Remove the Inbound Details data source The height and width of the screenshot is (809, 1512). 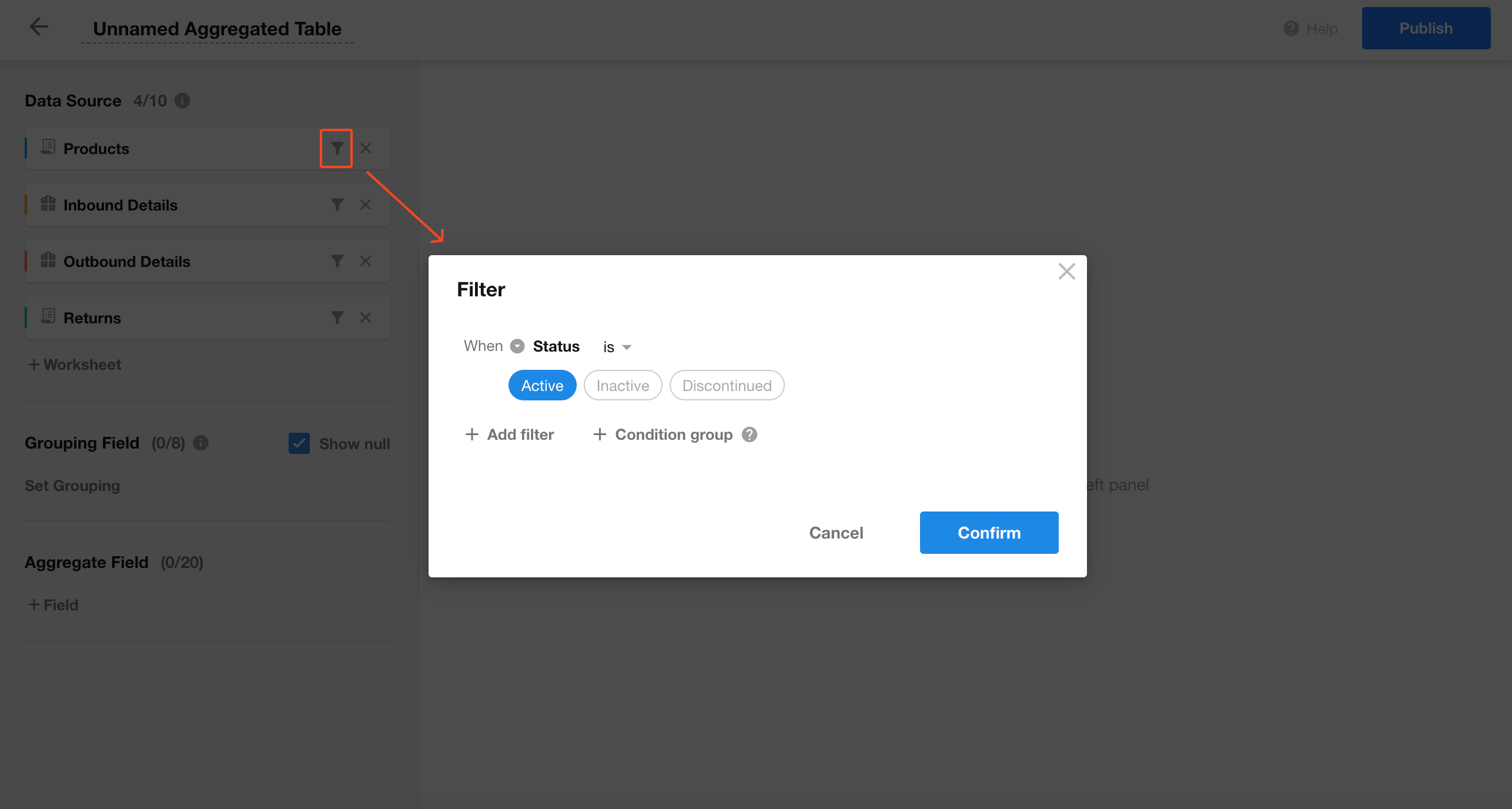point(366,205)
